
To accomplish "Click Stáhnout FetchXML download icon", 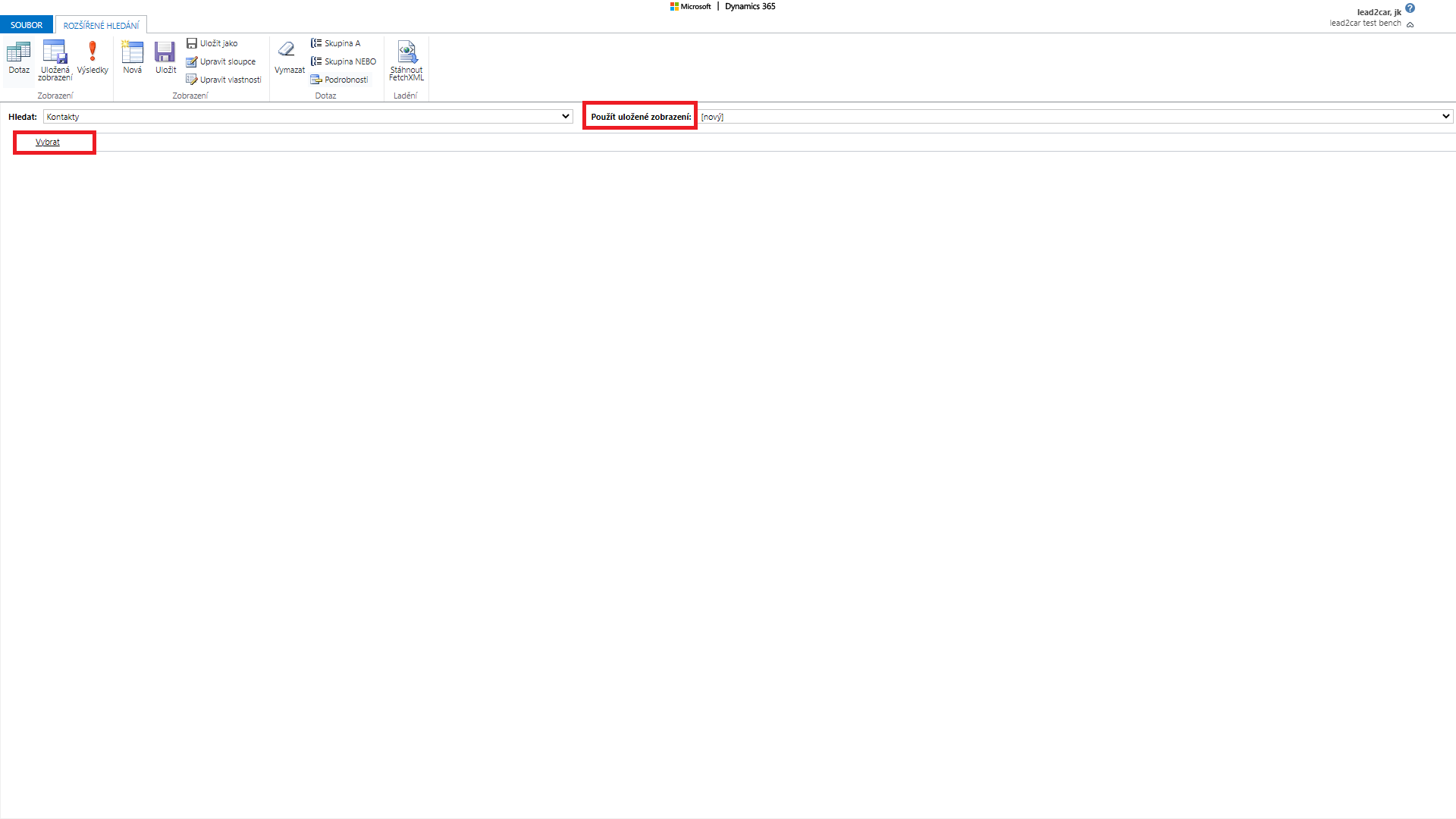I will 406,60.
